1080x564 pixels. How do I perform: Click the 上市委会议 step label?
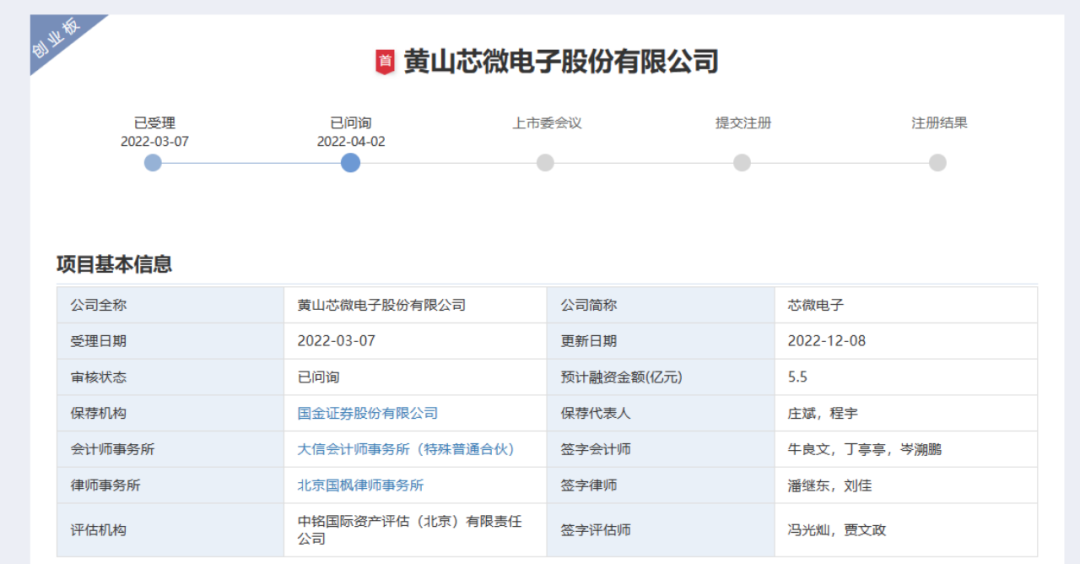click(x=546, y=123)
